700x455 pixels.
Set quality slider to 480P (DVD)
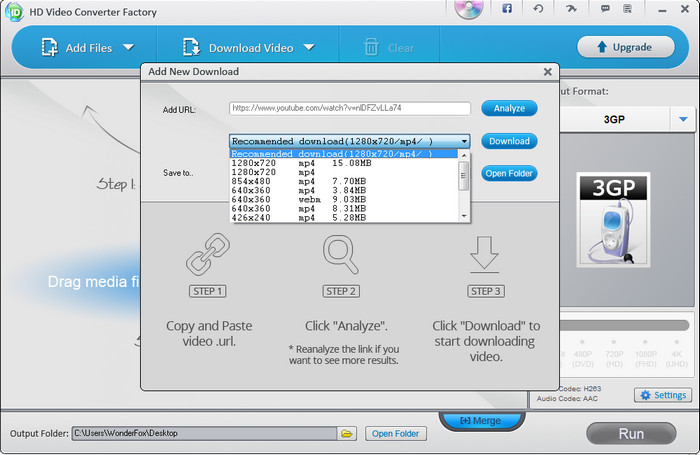583,342
